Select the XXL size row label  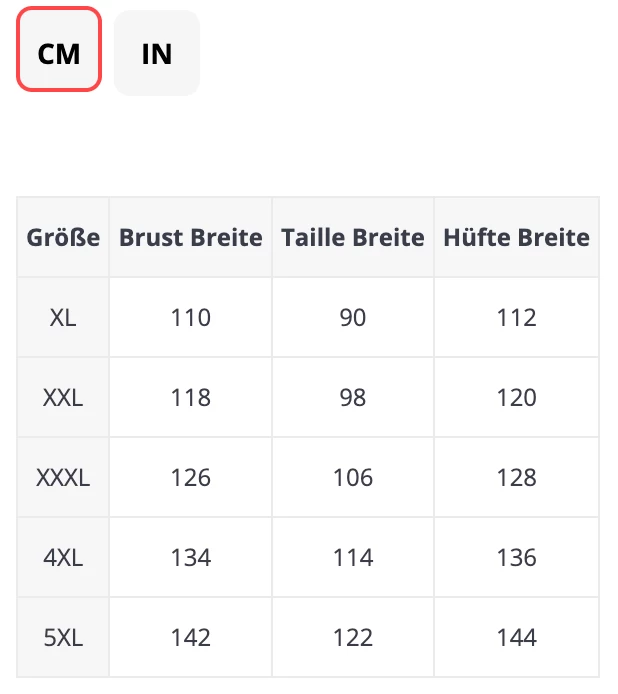tap(63, 398)
